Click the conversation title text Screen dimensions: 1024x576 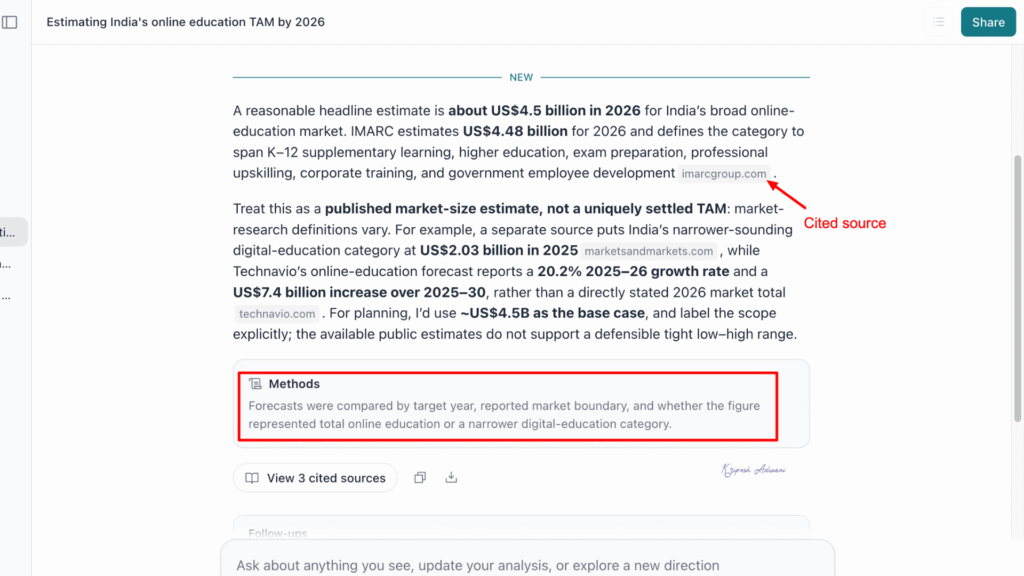click(185, 22)
